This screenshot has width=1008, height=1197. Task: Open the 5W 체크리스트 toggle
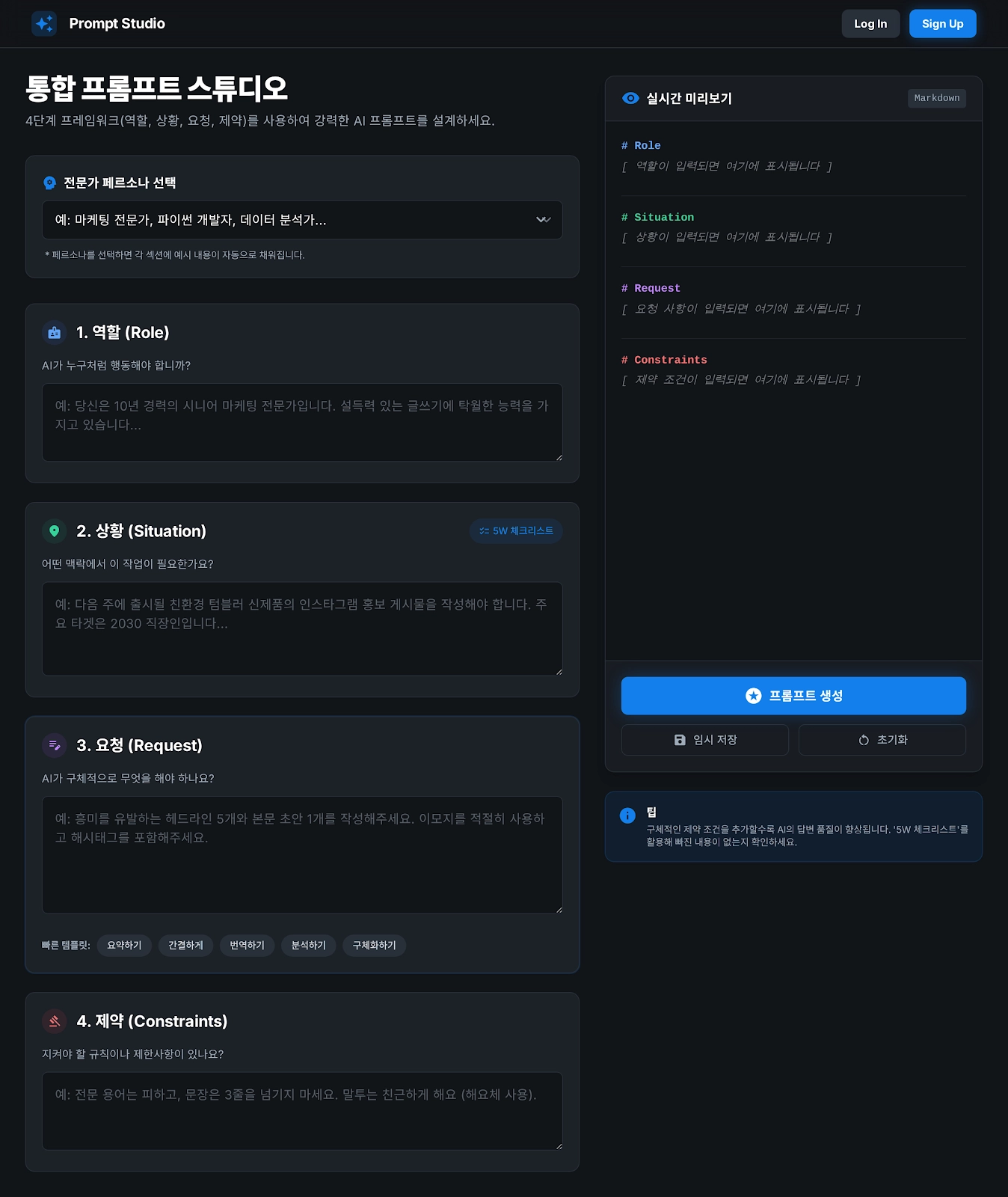tap(516, 530)
